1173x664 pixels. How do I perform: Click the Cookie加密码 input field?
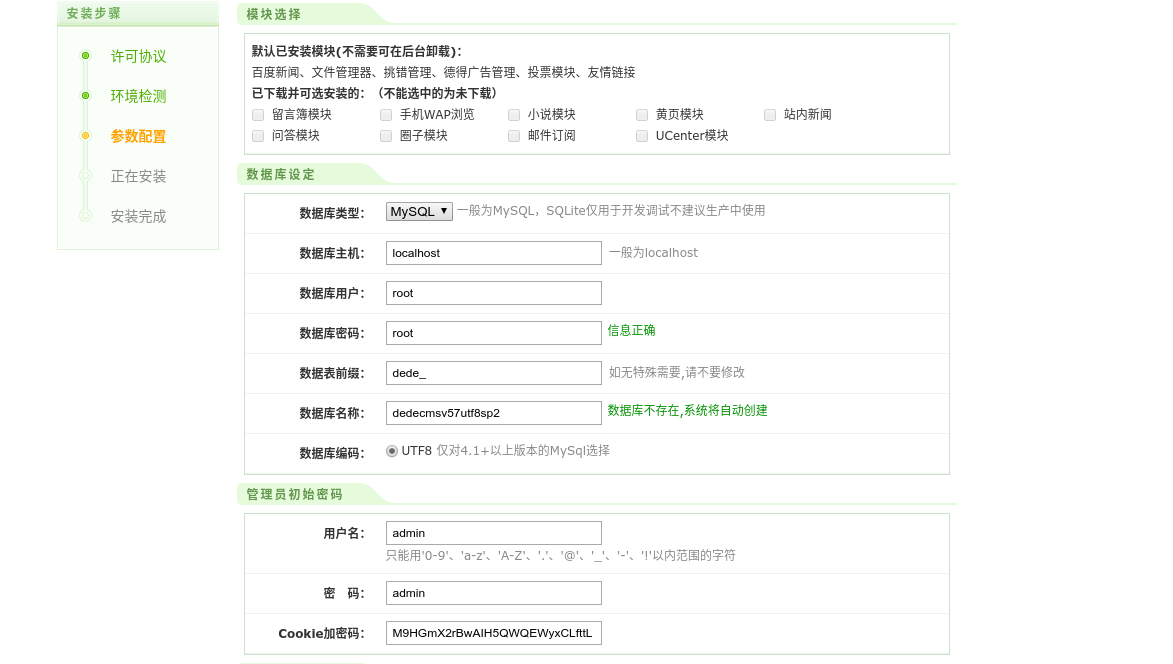point(494,633)
